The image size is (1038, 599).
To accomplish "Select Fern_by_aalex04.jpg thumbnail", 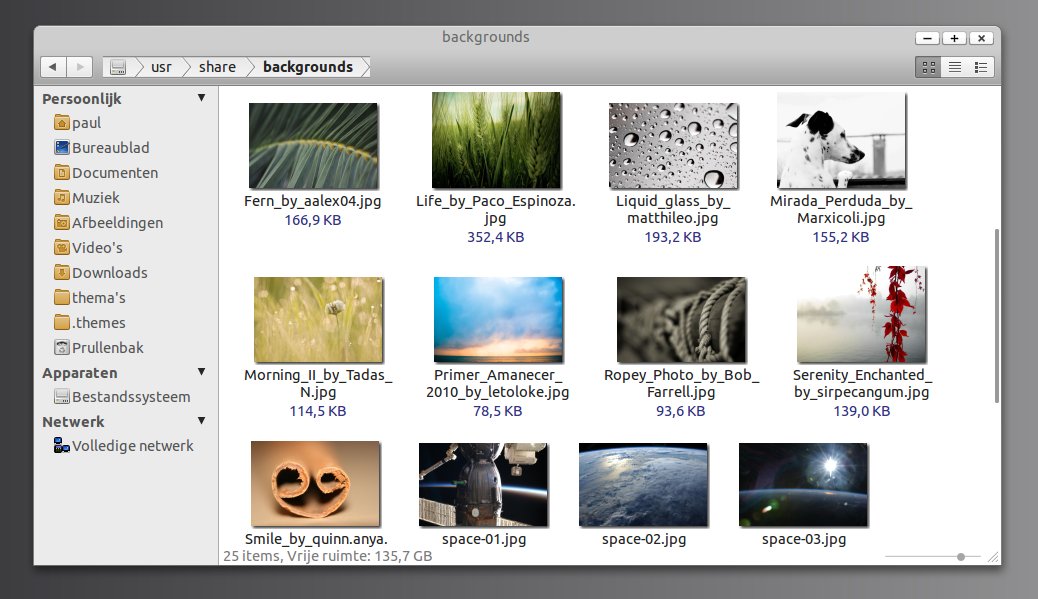I will [x=313, y=146].
